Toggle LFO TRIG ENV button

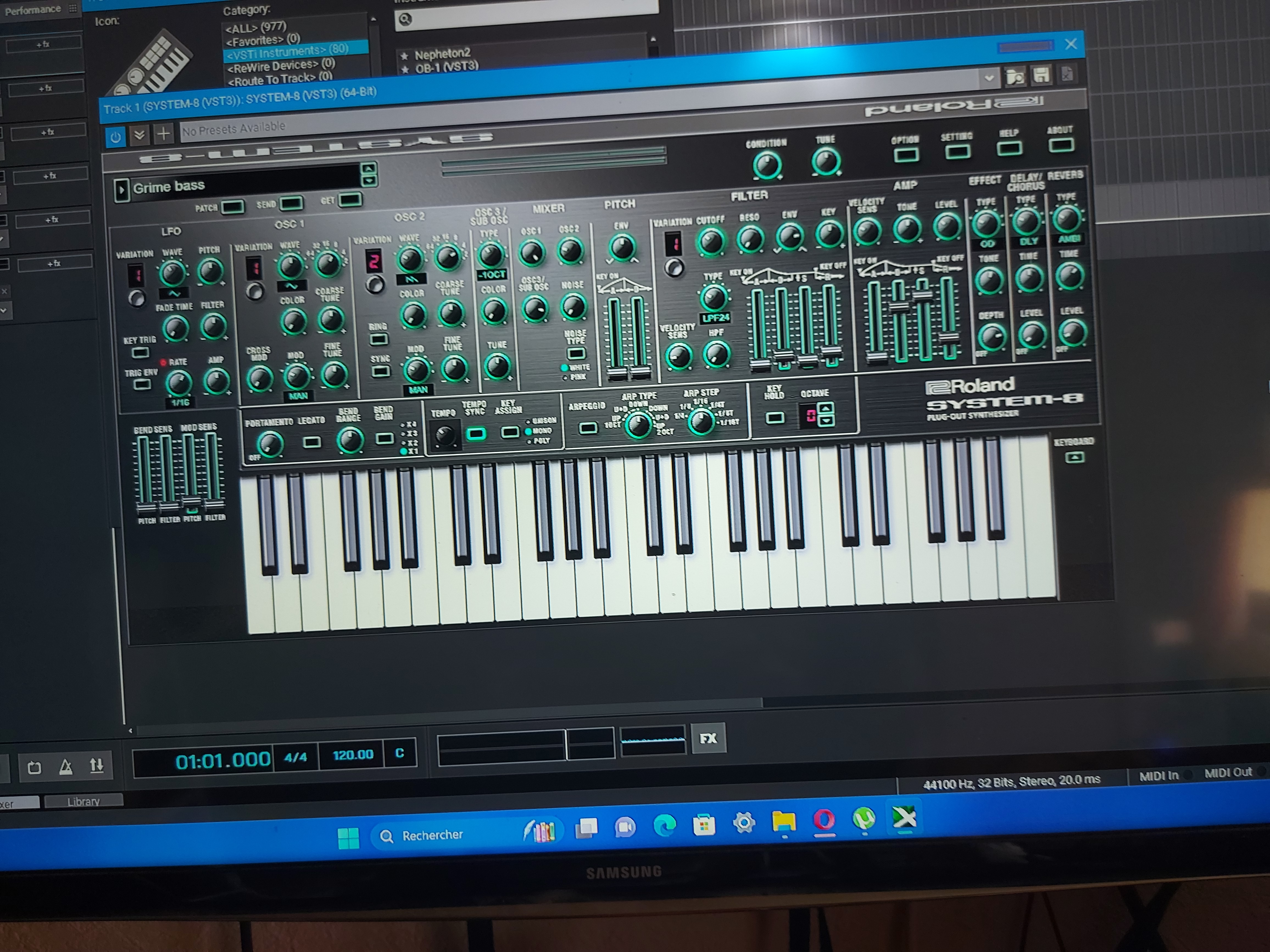click(x=142, y=385)
